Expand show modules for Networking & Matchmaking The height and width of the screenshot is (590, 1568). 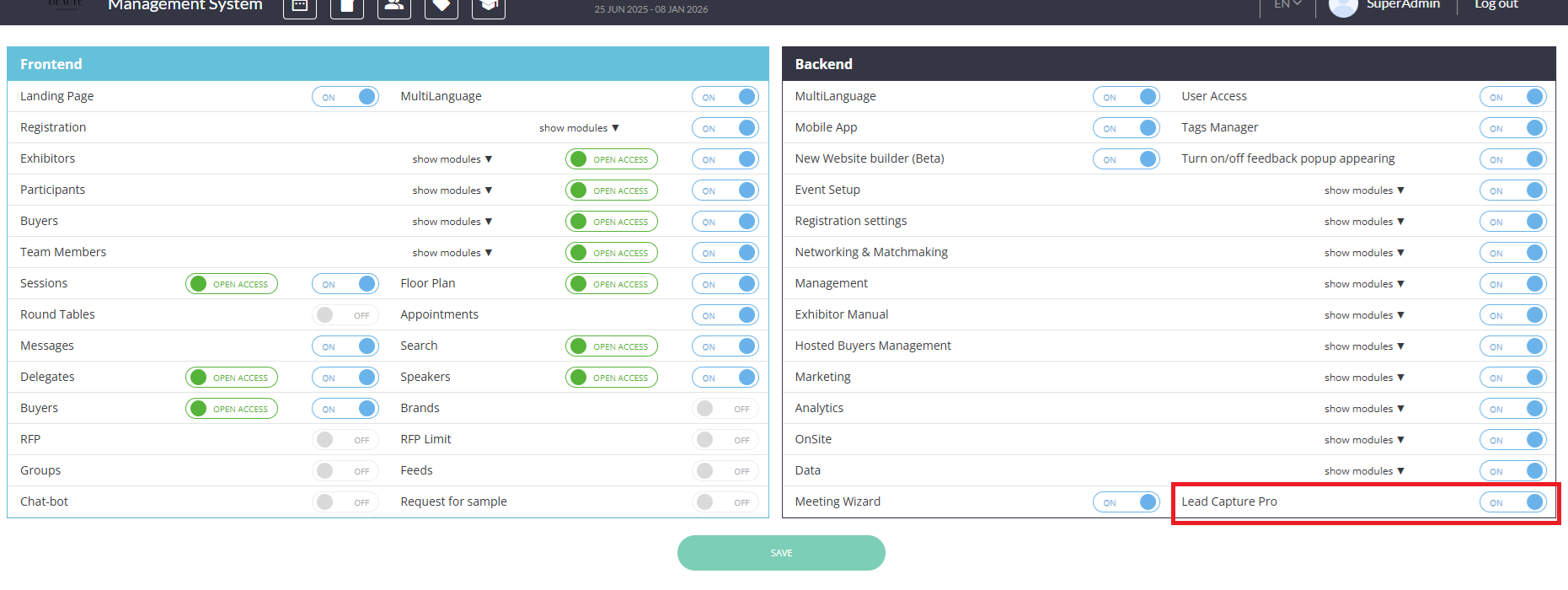click(x=1365, y=253)
